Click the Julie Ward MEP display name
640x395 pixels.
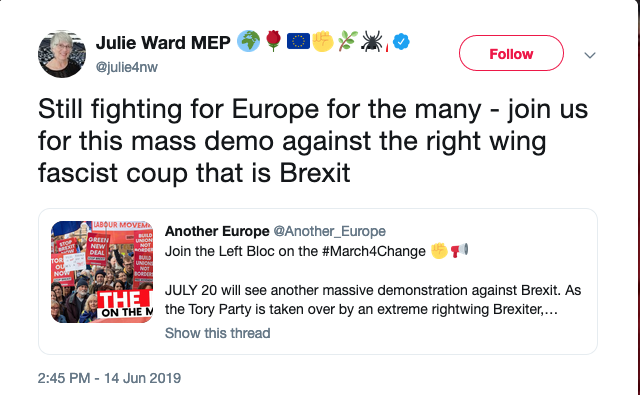point(163,42)
